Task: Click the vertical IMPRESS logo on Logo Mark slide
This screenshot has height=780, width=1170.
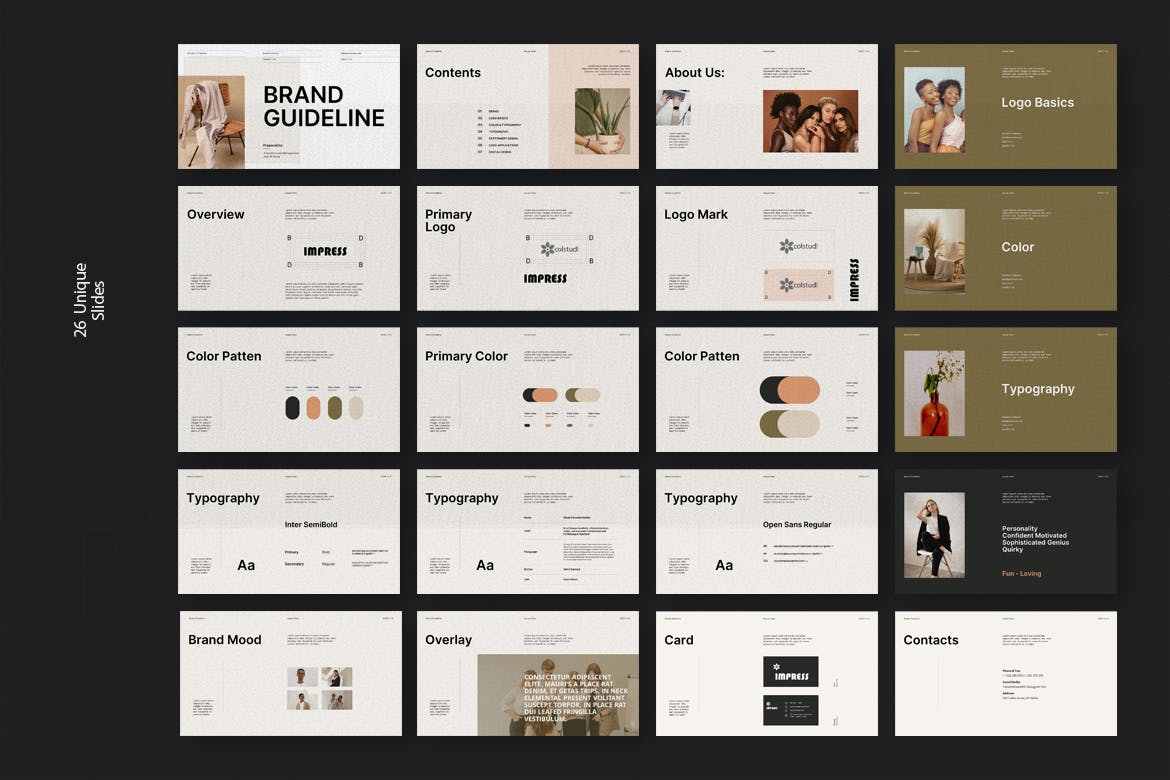Action: [853, 280]
